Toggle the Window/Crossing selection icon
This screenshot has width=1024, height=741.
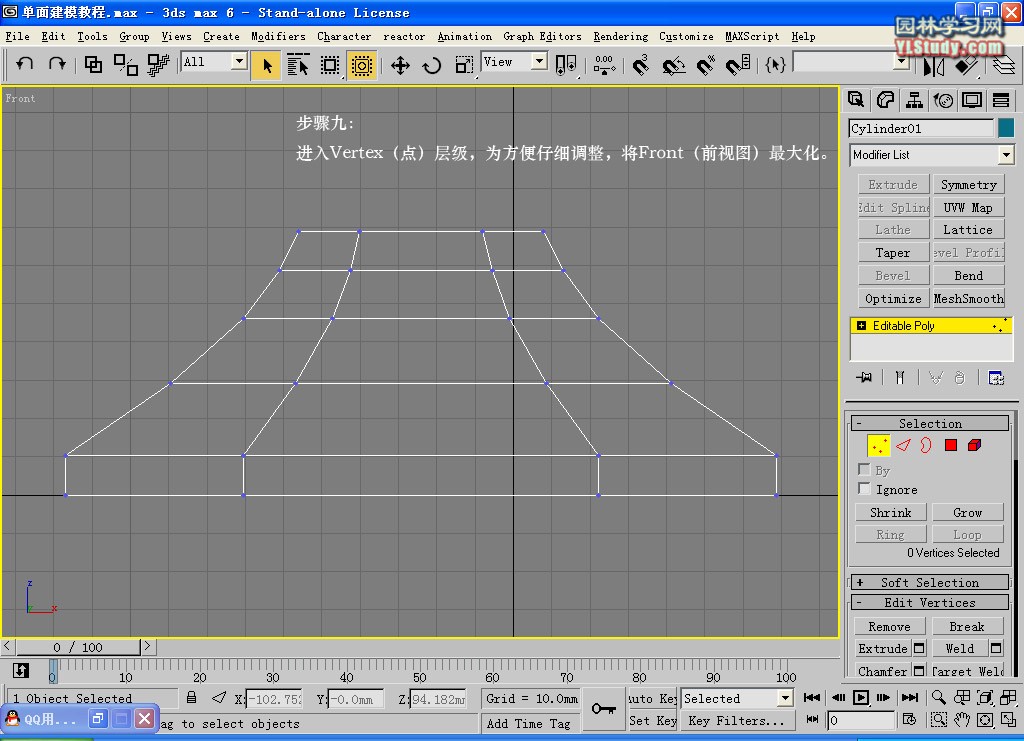click(362, 65)
